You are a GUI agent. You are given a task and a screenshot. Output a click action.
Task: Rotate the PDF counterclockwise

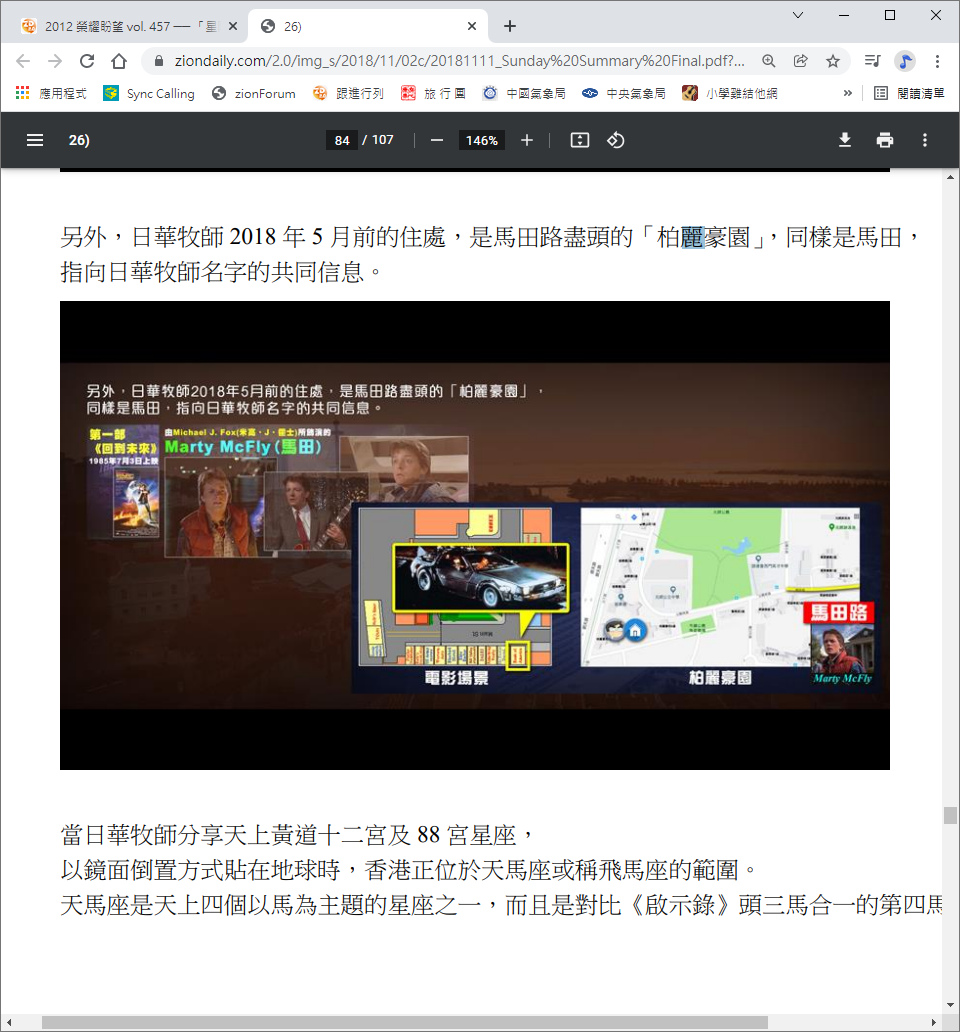coord(615,140)
